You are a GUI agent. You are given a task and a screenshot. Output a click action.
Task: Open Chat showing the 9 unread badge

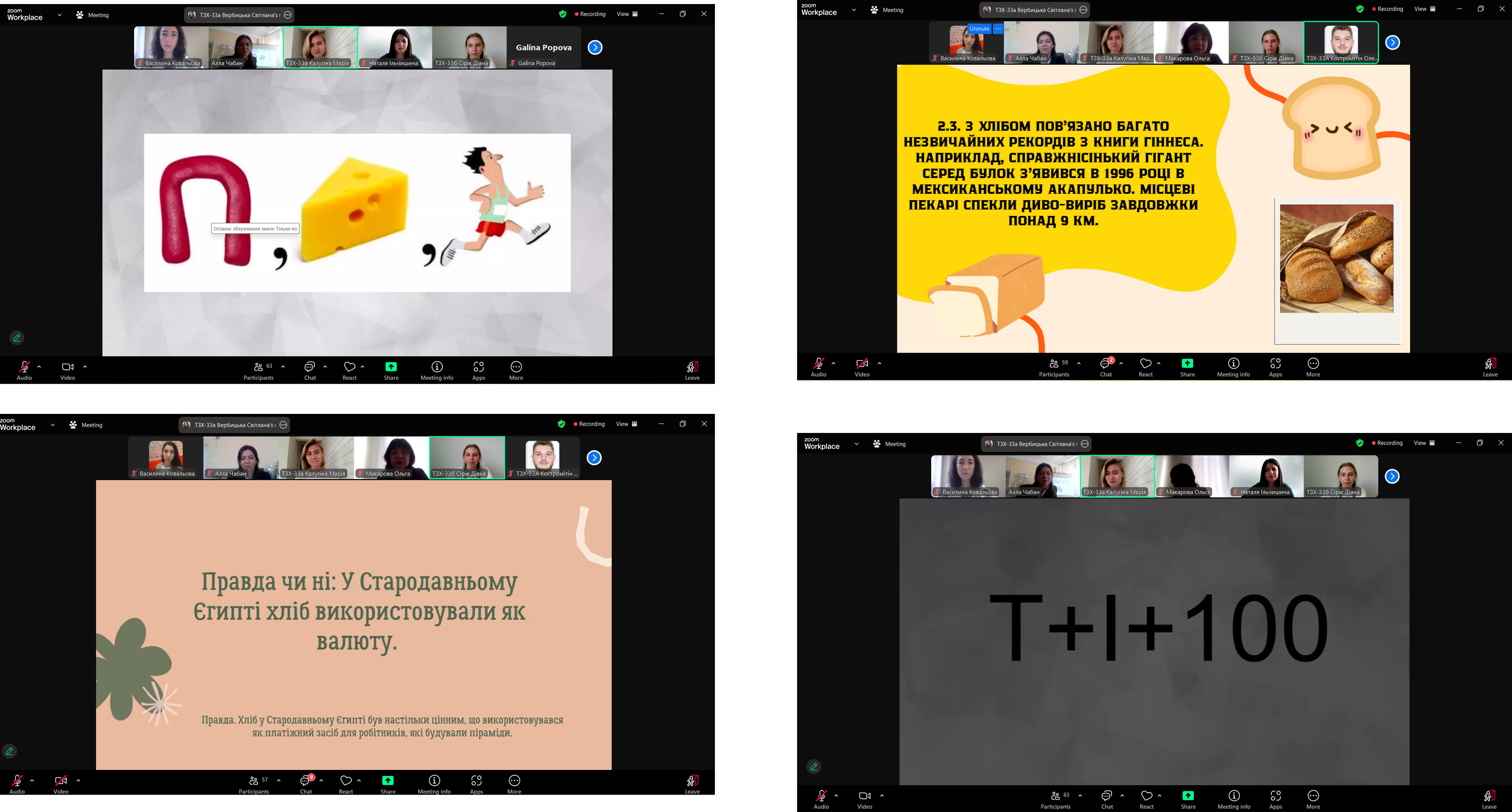coord(306,783)
